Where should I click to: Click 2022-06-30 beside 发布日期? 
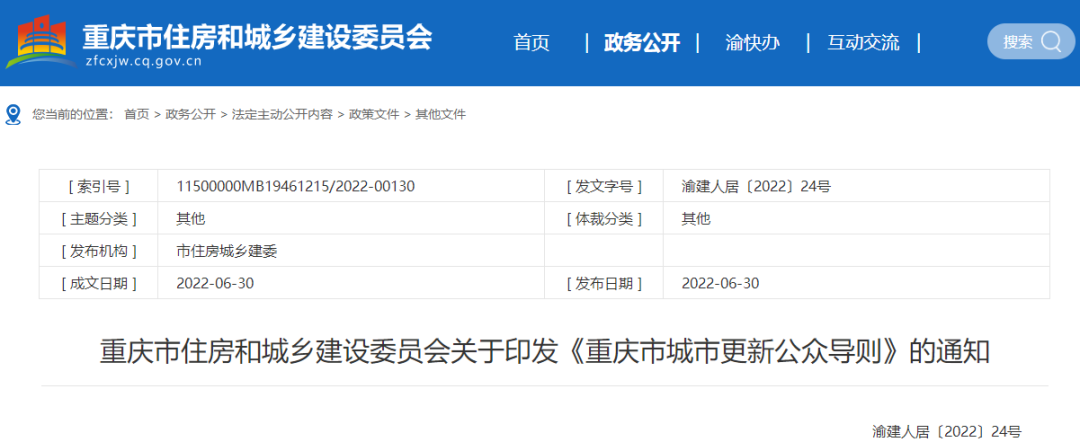coord(720,283)
